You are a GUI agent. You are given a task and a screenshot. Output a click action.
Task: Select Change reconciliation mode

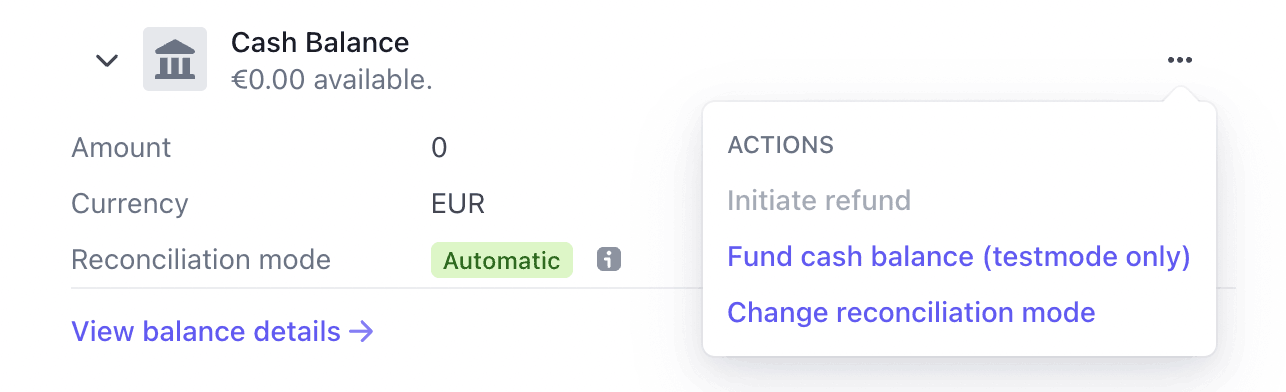(911, 313)
